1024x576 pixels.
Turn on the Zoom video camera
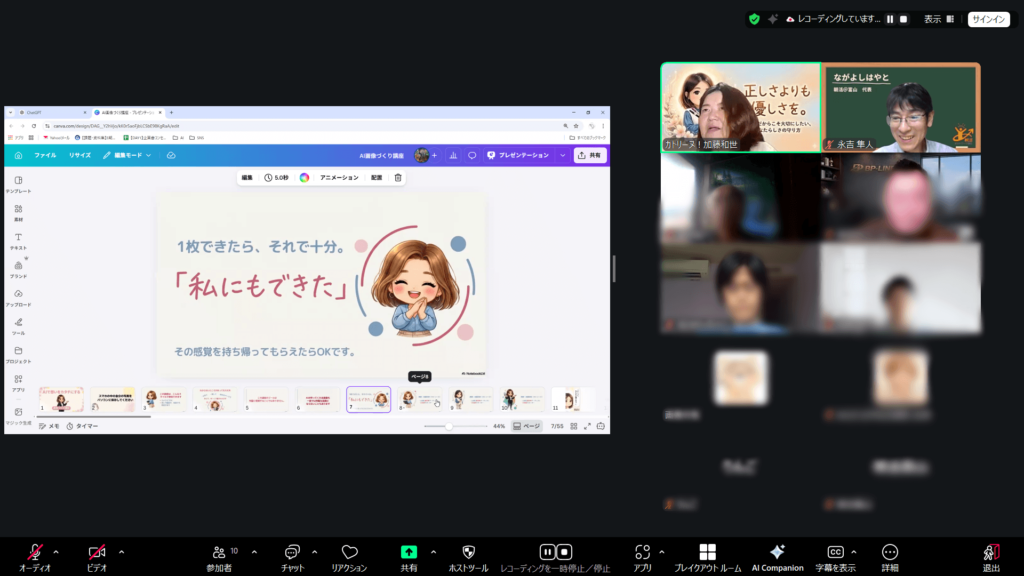(x=97, y=553)
